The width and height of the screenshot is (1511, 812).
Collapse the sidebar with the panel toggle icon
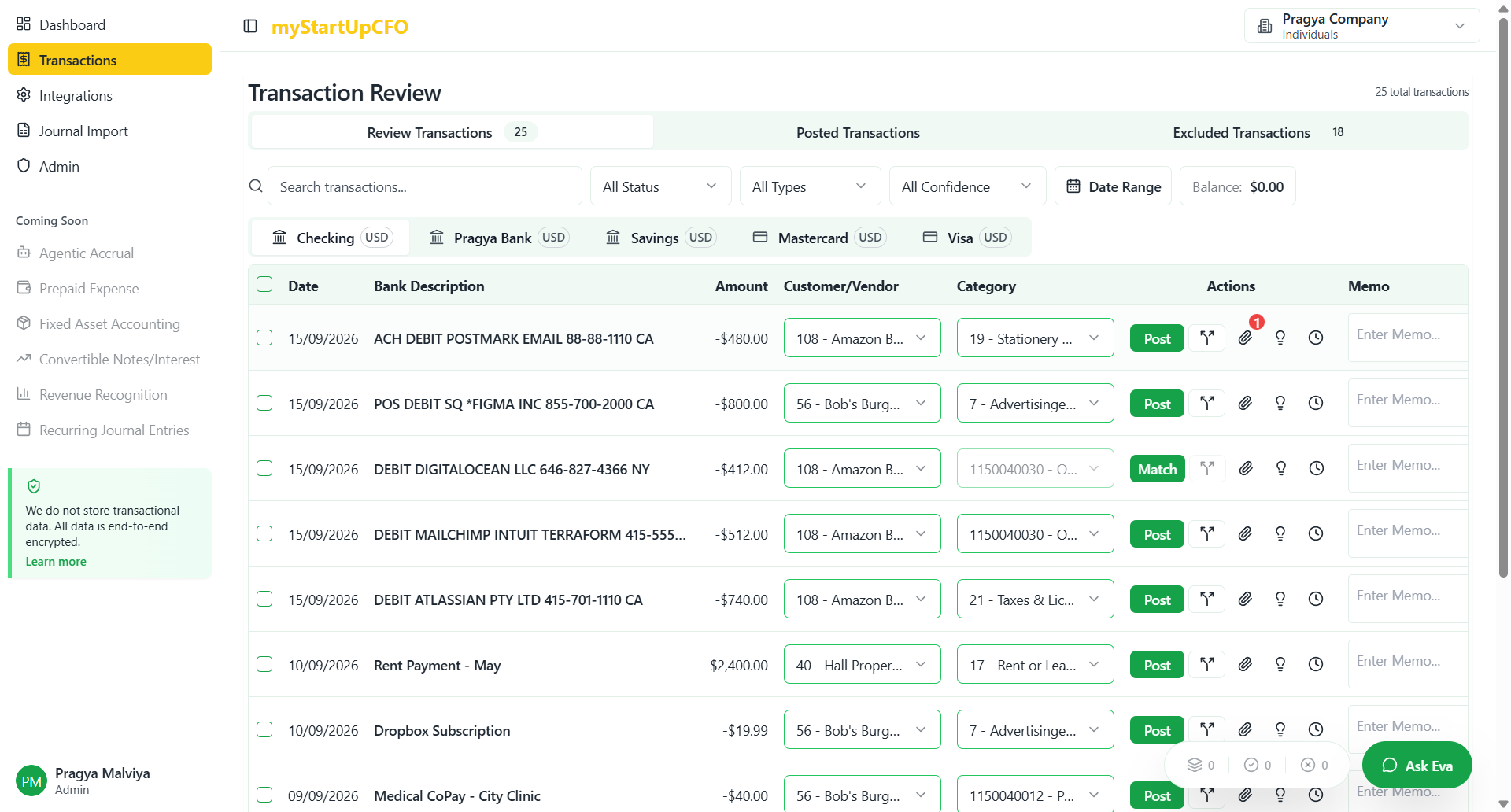[250, 26]
